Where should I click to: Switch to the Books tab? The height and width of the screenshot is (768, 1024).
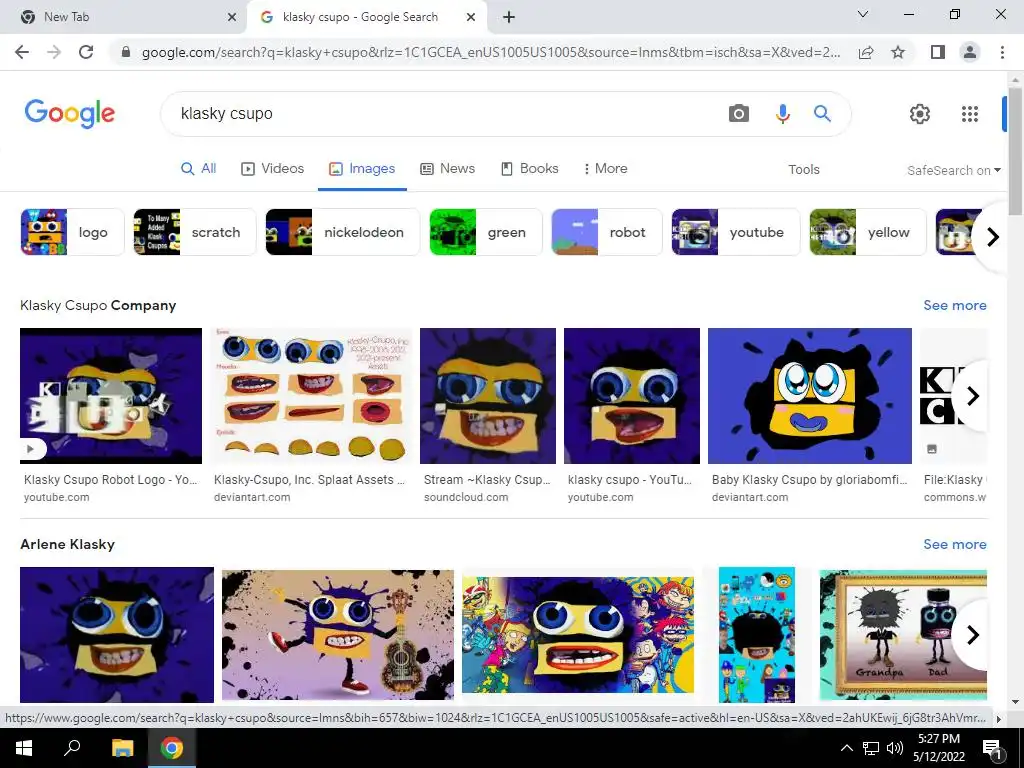[x=530, y=168]
